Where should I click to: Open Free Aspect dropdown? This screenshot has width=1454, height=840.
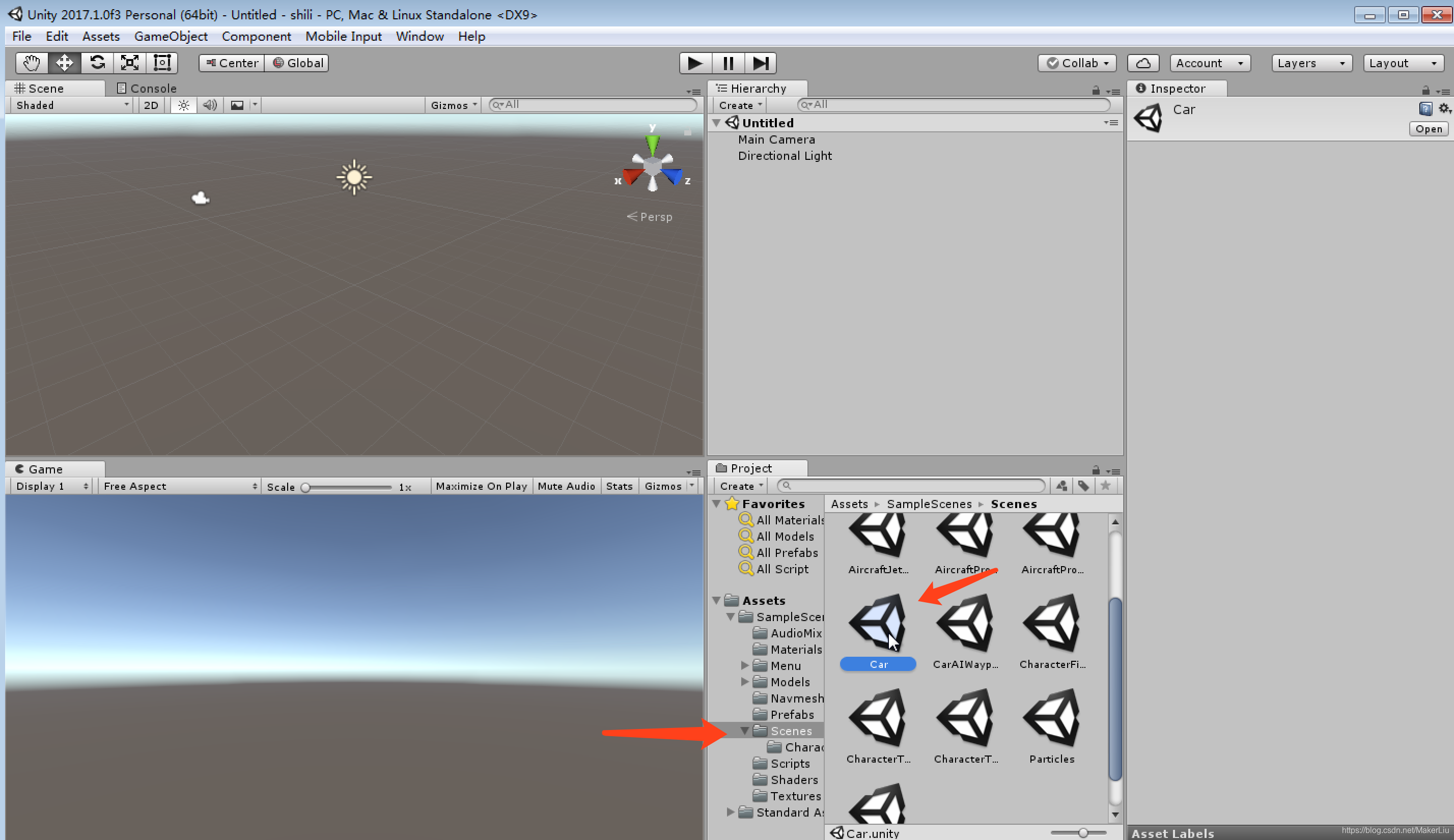[180, 486]
